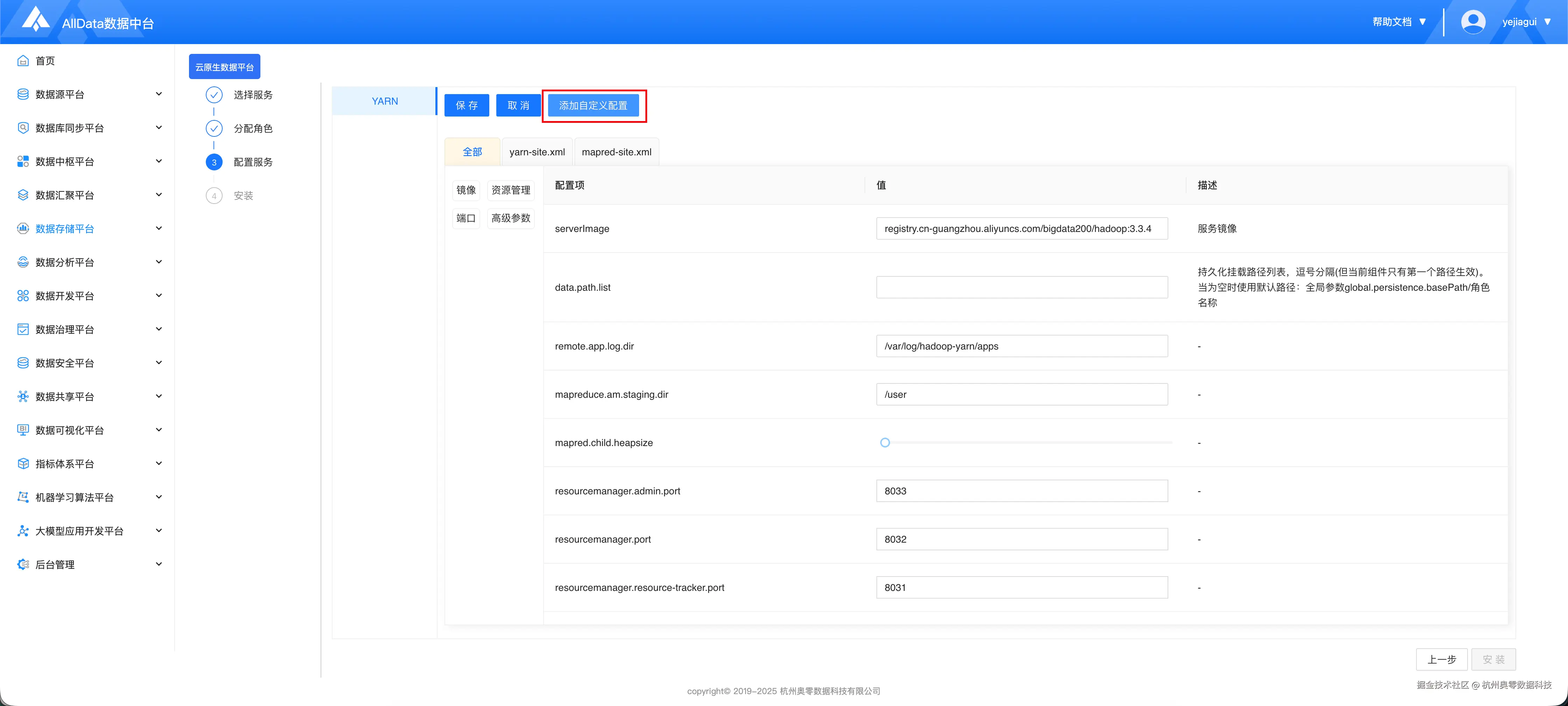Screen dimensions: 1568x706
Task: Click the mapred.child.heapsize slider handle
Action: pos(885,443)
